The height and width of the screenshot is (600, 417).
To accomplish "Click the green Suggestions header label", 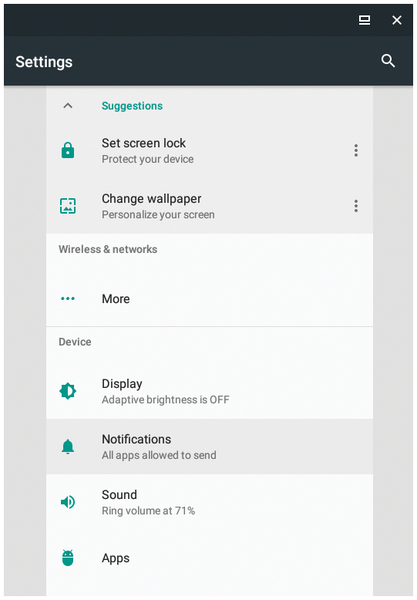I will click(x=132, y=106).
